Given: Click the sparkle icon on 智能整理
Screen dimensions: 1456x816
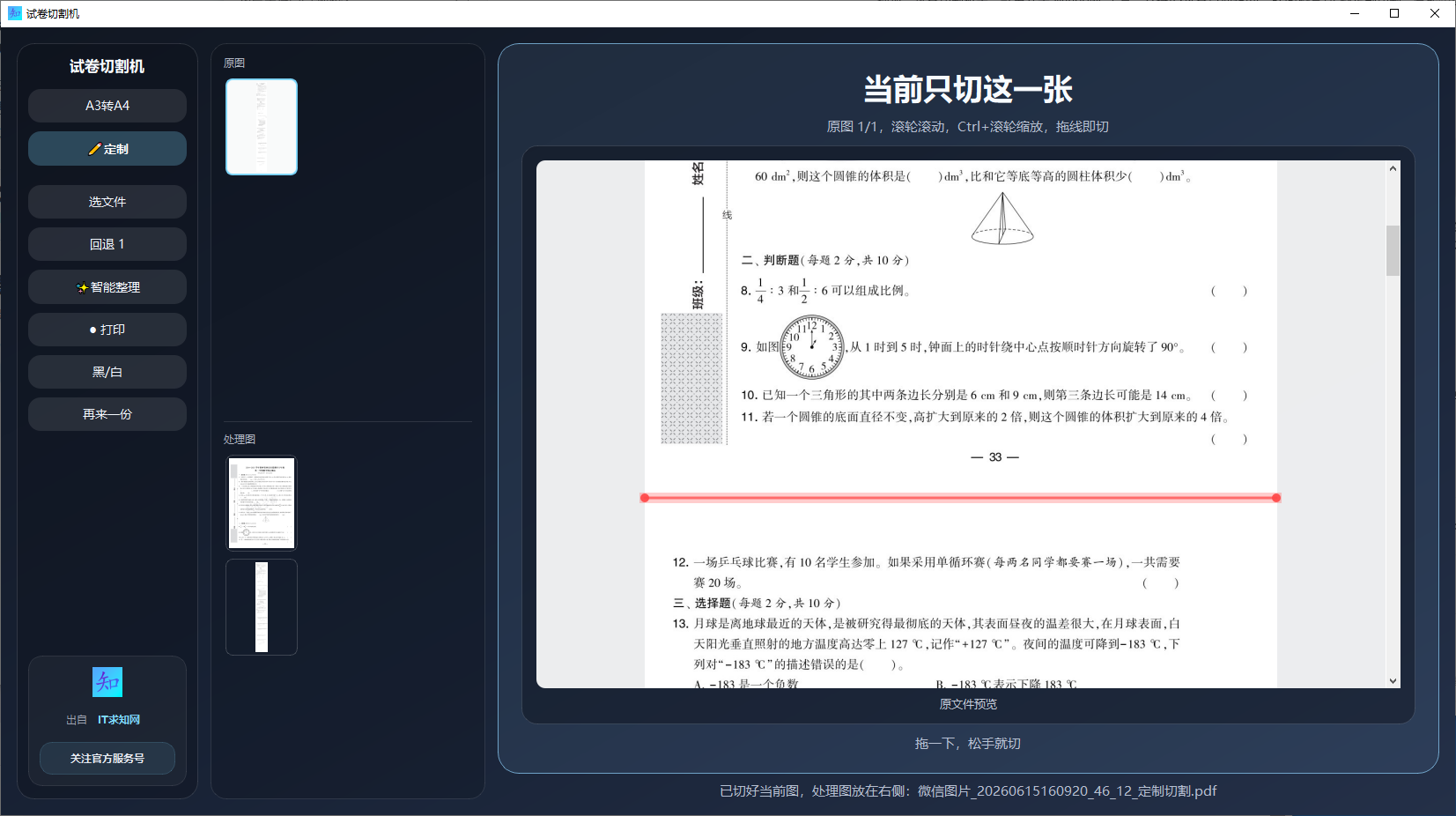Looking at the screenshot, I should (82, 287).
